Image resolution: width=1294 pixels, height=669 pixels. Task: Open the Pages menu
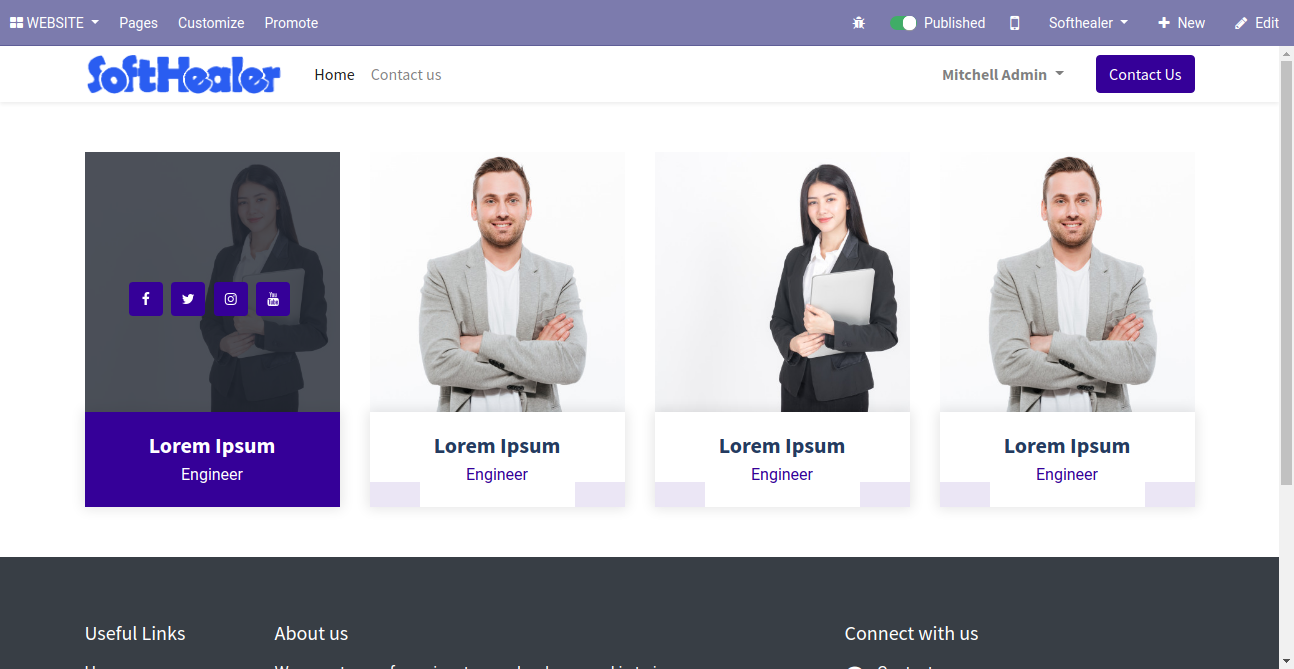click(138, 23)
